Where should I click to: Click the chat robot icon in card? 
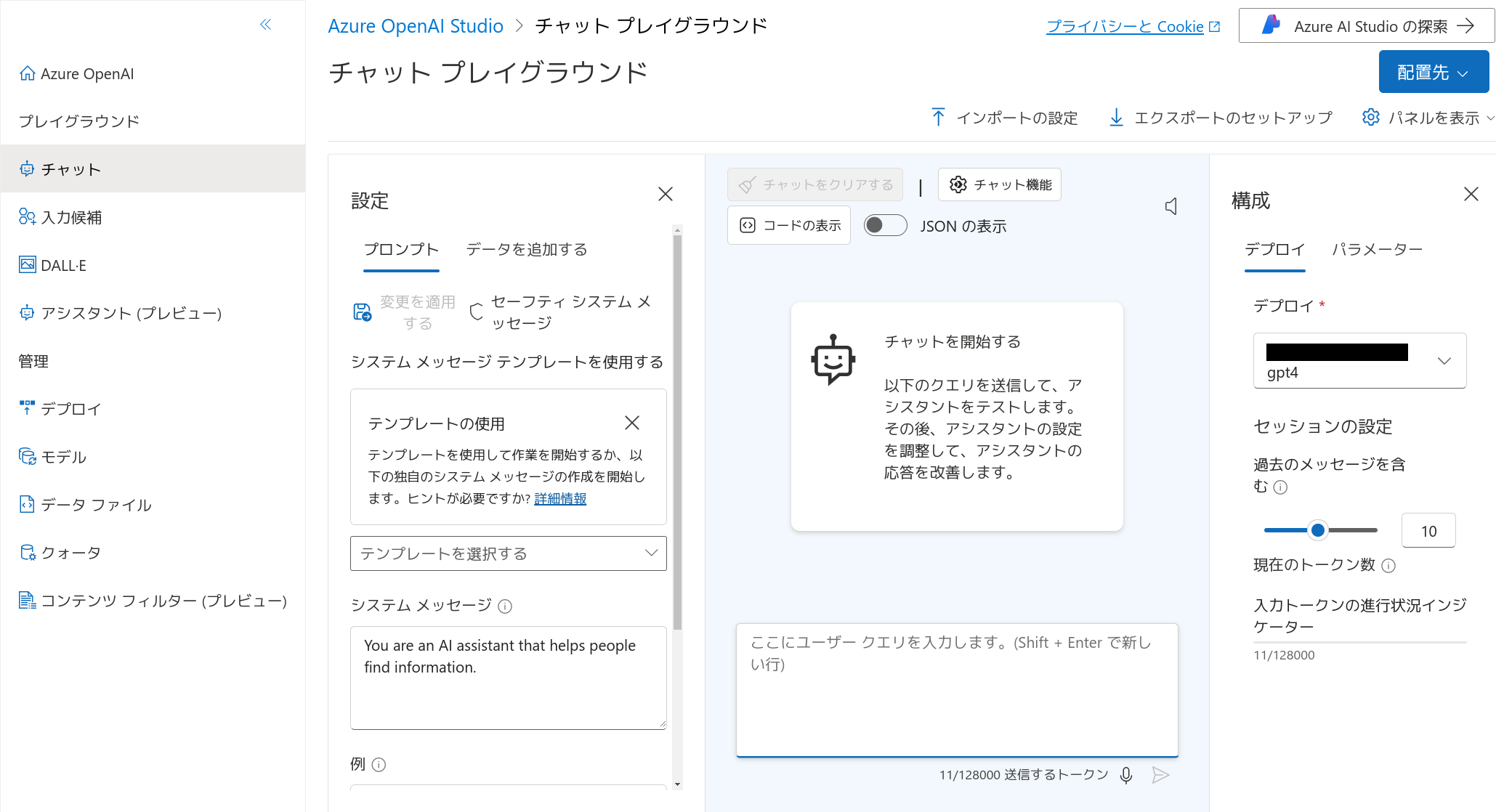[x=833, y=360]
